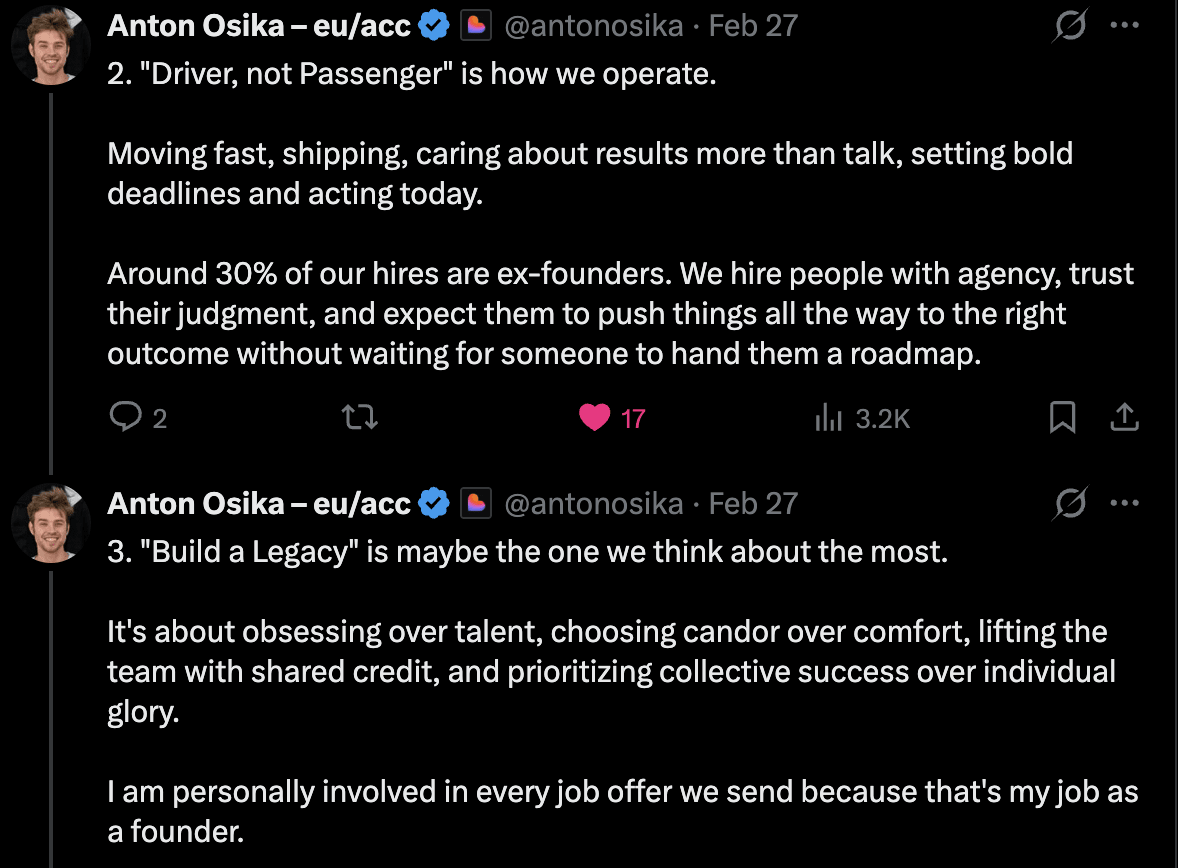Viewport: 1178px width, 868px height.
Task: Click the reply icon on the Driver tweet
Action: point(125,417)
